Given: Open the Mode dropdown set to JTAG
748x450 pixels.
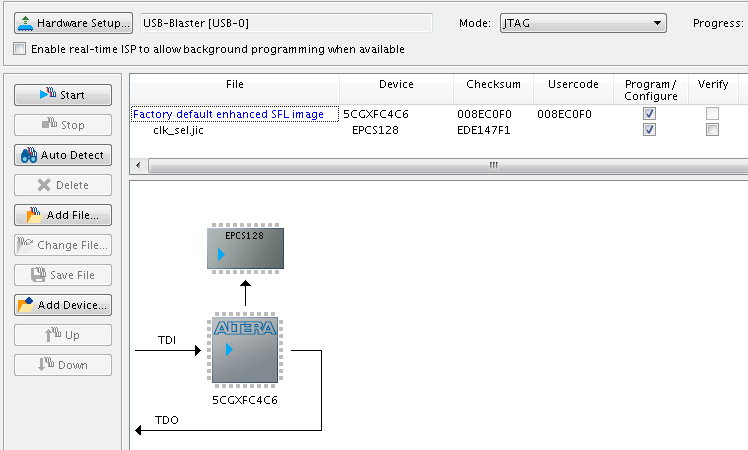Looking at the screenshot, I should pyautogui.click(x=583, y=23).
